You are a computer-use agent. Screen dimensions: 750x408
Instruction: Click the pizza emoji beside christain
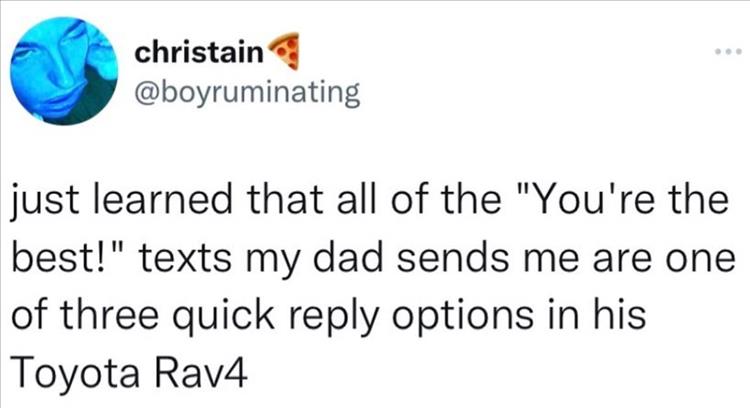pos(285,51)
